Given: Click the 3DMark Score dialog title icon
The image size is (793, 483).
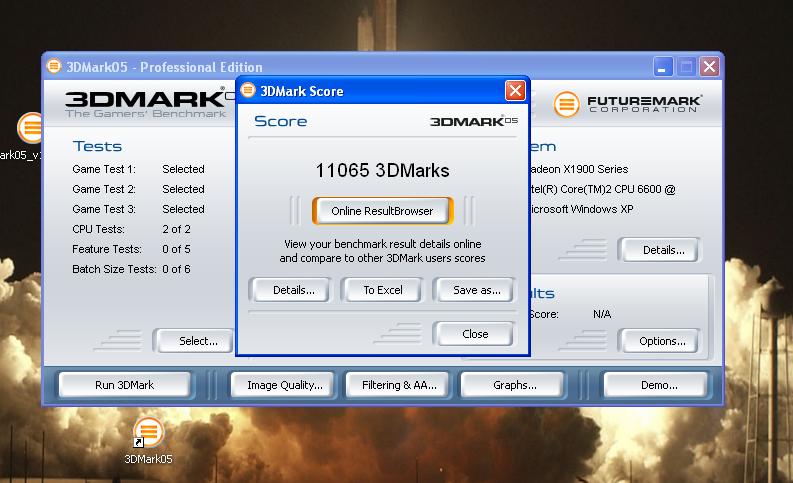Looking at the screenshot, I should click(x=248, y=91).
